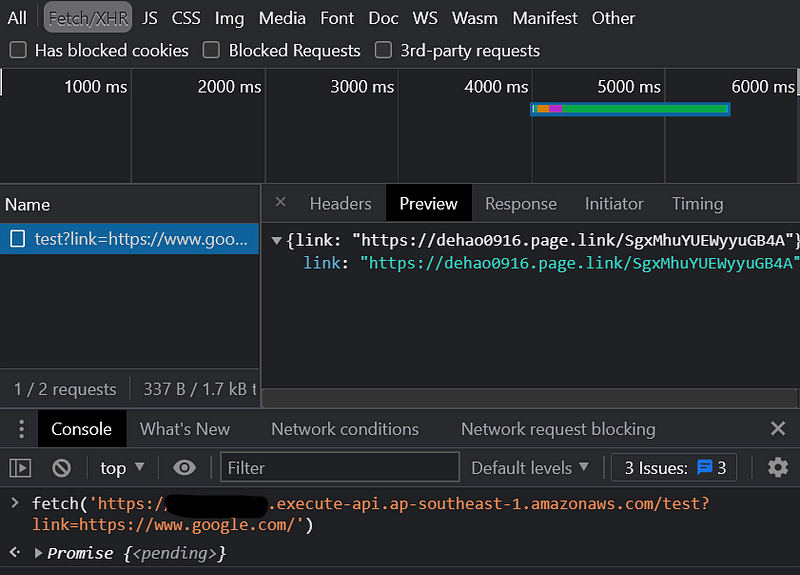
Task: Filter requests by Media
Action: pyautogui.click(x=282, y=18)
